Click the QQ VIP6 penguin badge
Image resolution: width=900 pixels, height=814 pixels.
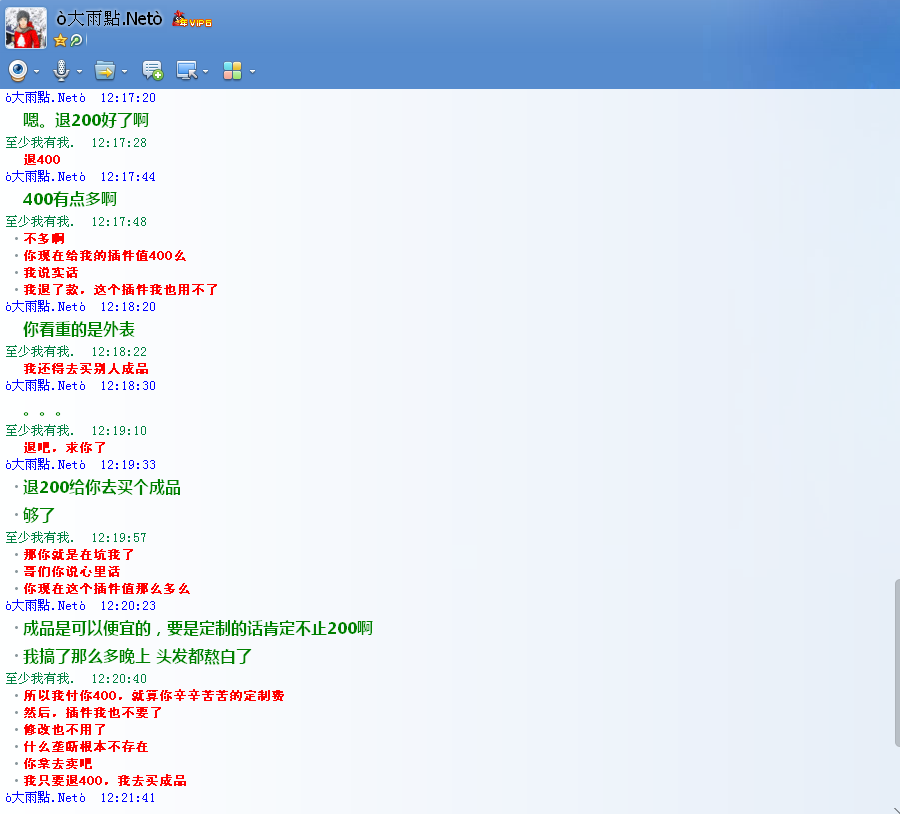point(192,20)
